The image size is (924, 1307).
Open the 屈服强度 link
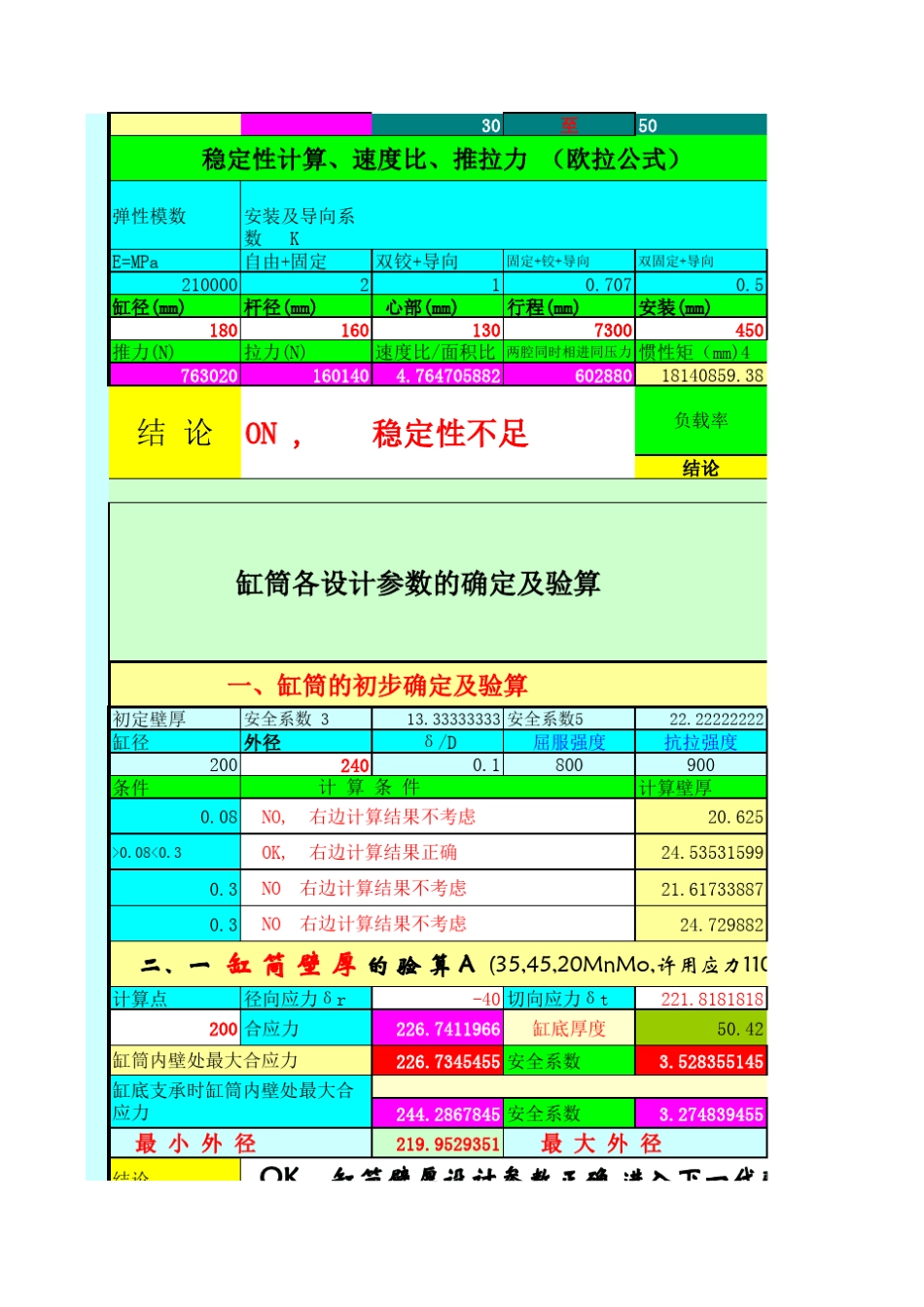pyautogui.click(x=569, y=742)
